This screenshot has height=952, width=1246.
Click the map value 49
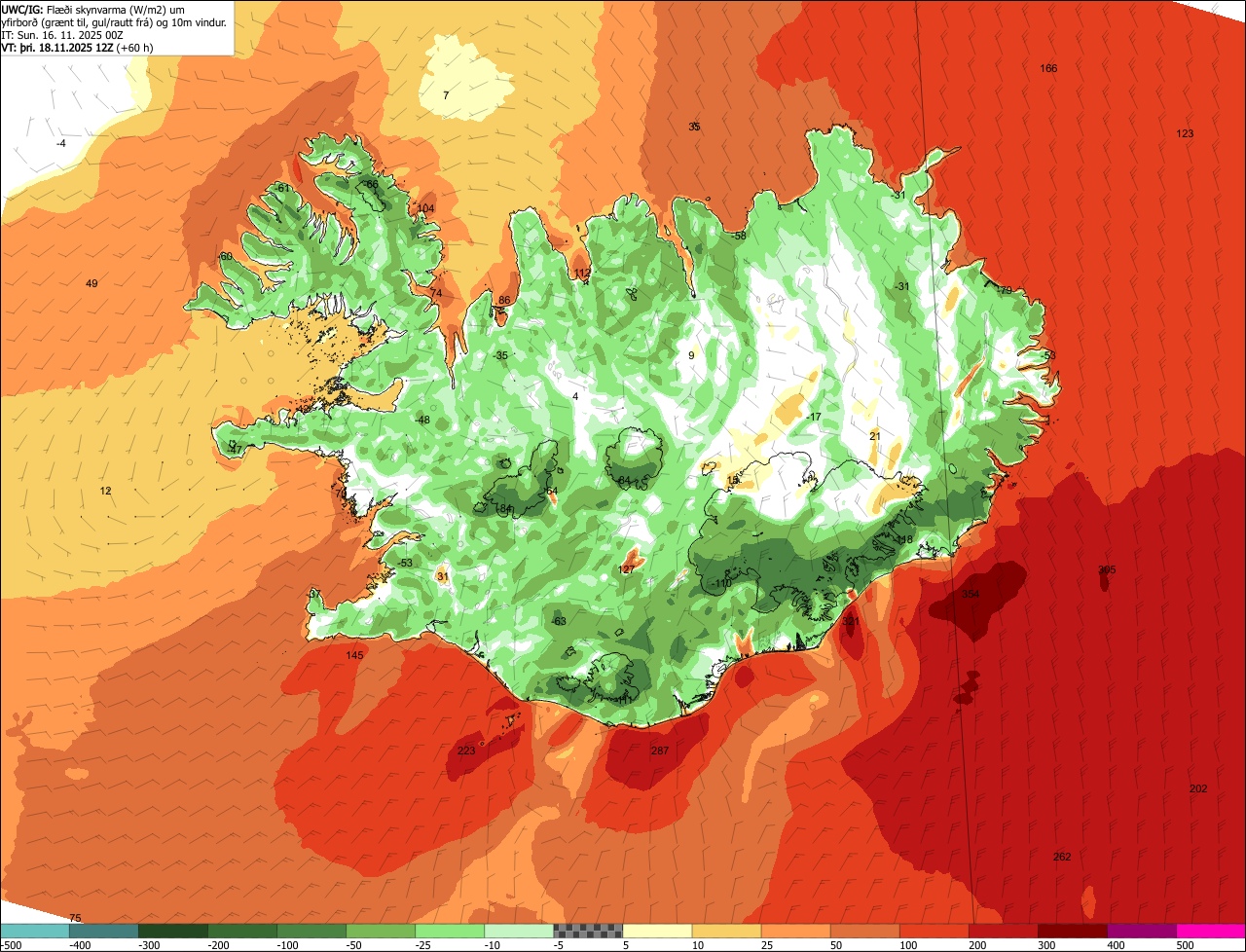(x=92, y=283)
